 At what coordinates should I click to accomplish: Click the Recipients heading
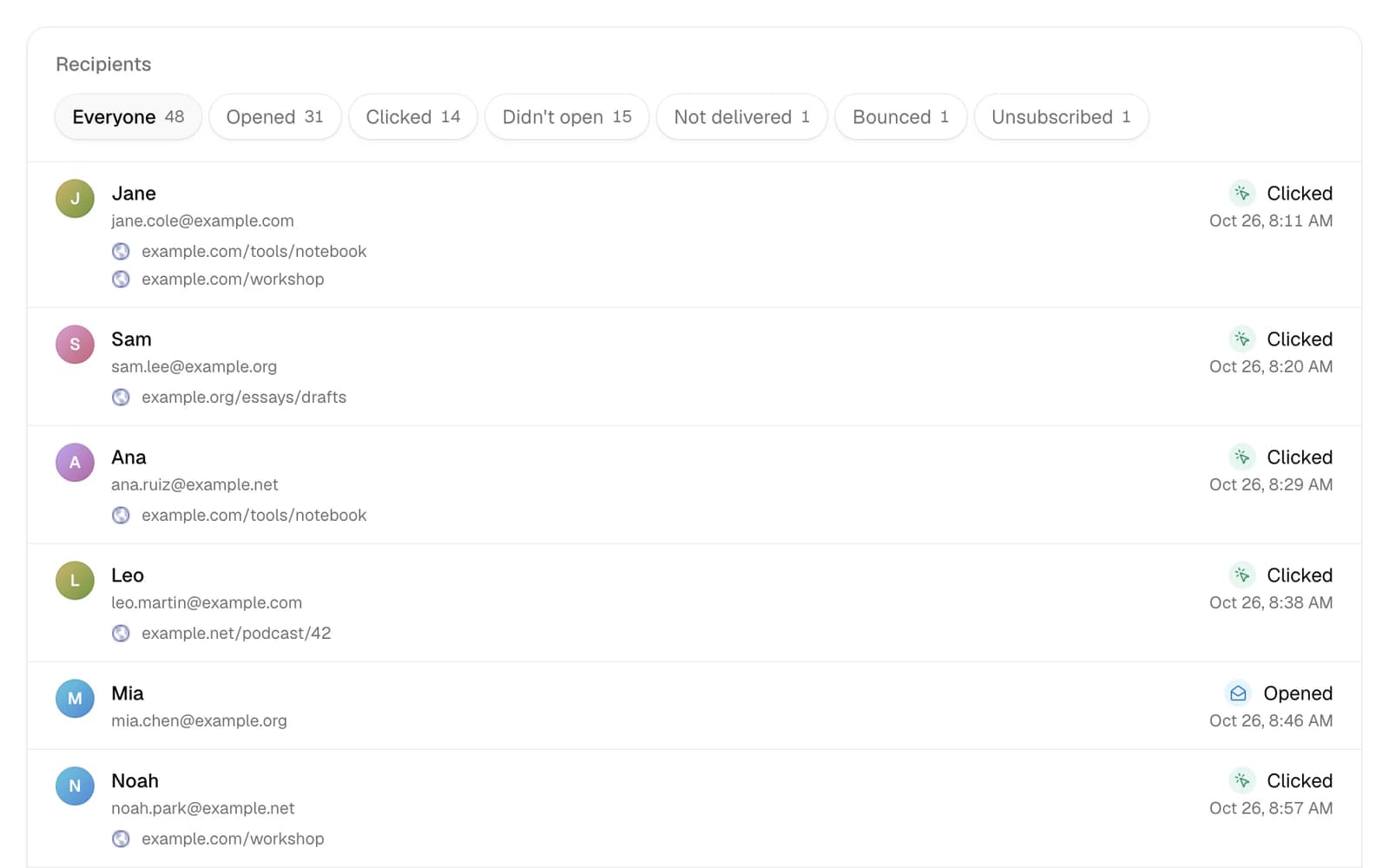103,64
